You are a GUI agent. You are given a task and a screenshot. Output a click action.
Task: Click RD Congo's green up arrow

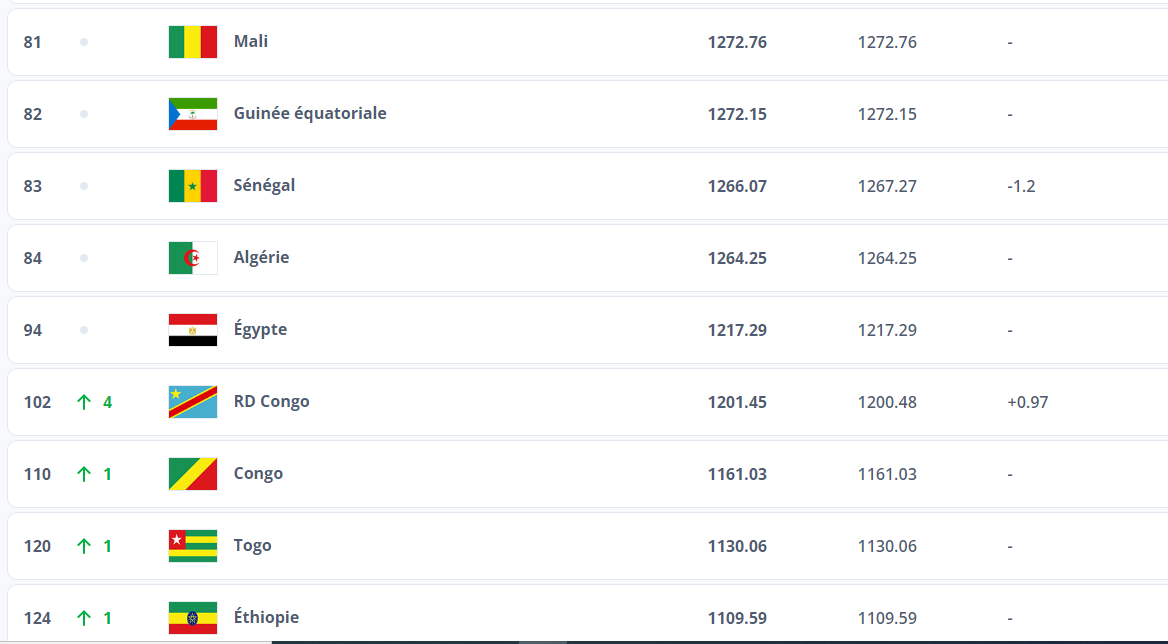pyautogui.click(x=84, y=402)
